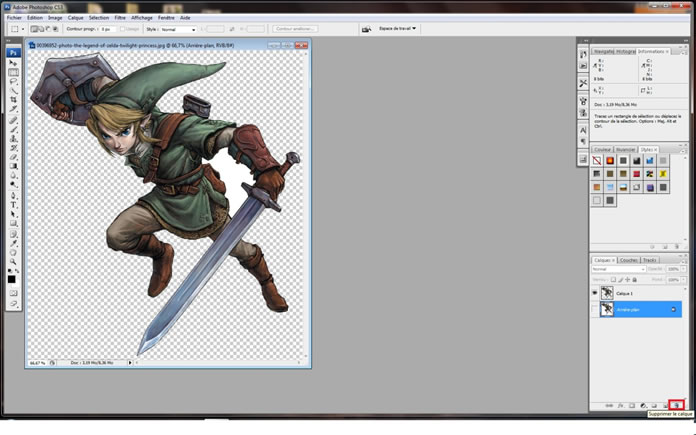Viewport: 696px width, 435px height.
Task: Click Create adjustment layer half-circle icon
Action: click(643, 406)
